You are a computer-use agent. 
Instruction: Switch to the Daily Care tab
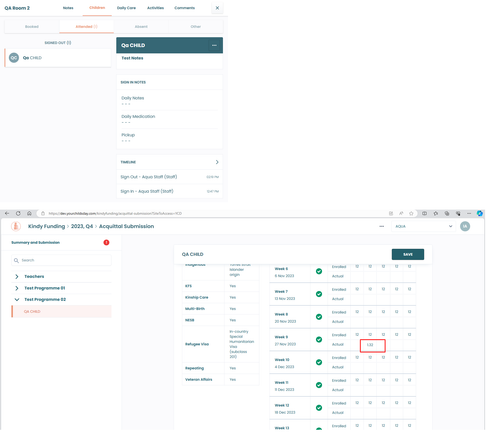click(x=126, y=8)
